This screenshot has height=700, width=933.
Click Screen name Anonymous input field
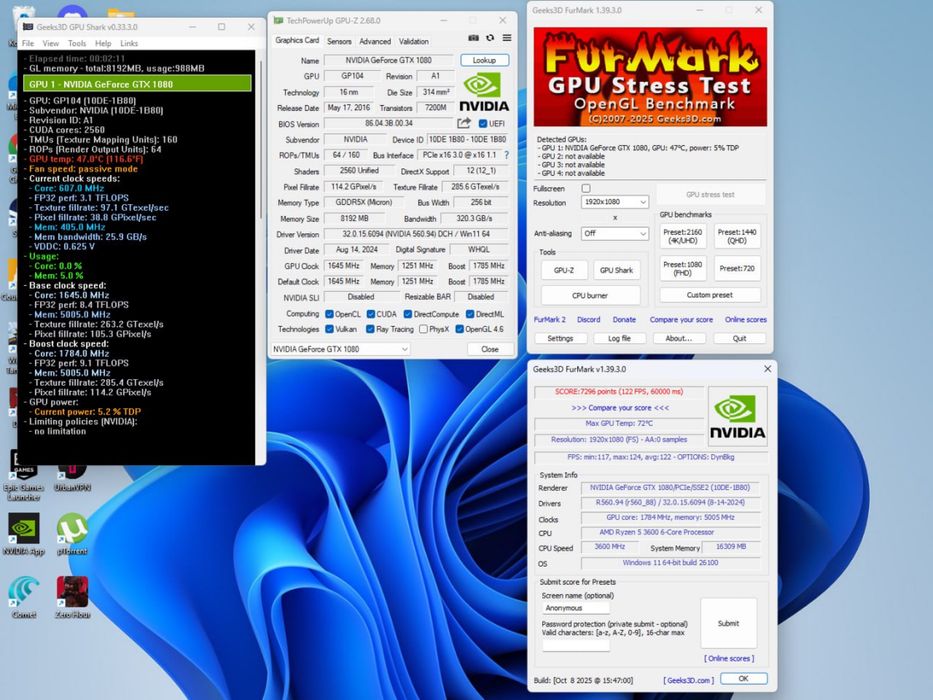tap(576, 608)
